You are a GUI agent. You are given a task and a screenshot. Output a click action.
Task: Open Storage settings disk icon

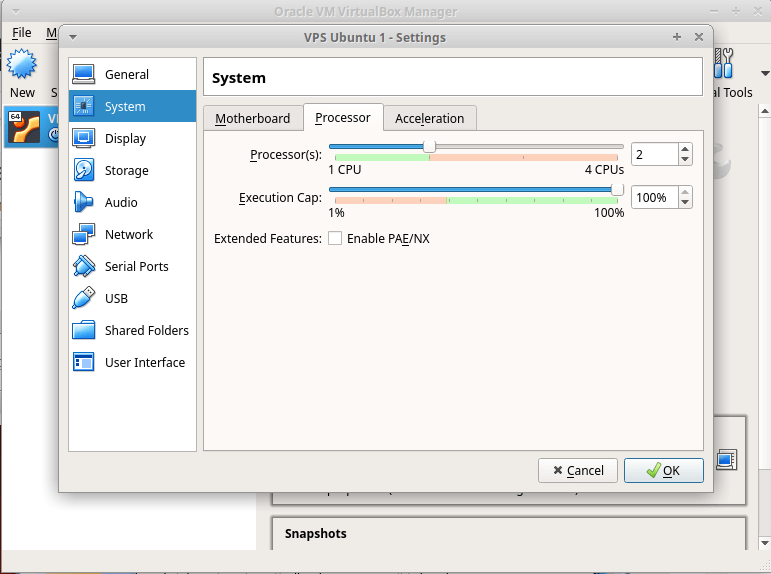pos(84,170)
